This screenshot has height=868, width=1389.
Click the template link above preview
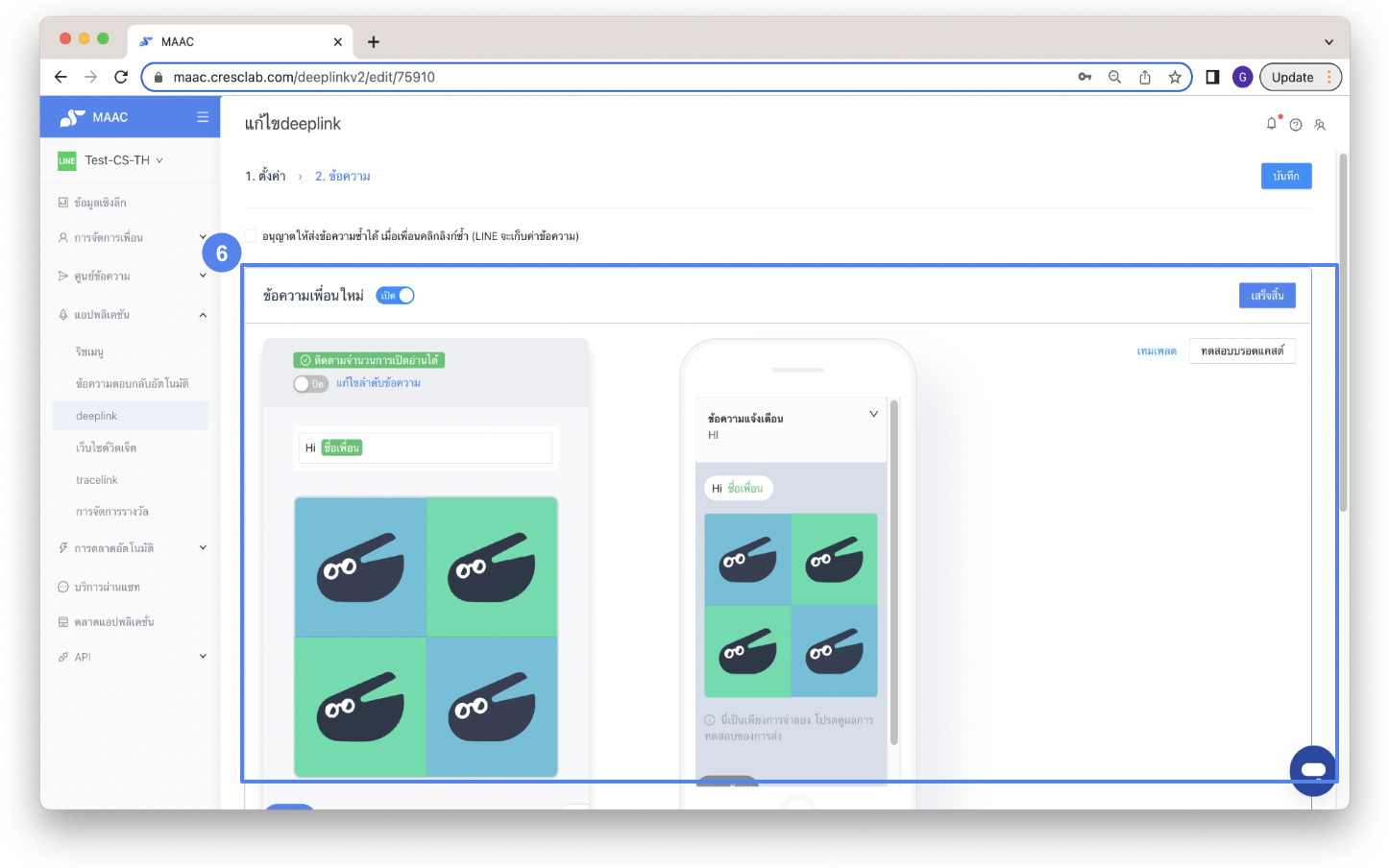tap(1157, 351)
